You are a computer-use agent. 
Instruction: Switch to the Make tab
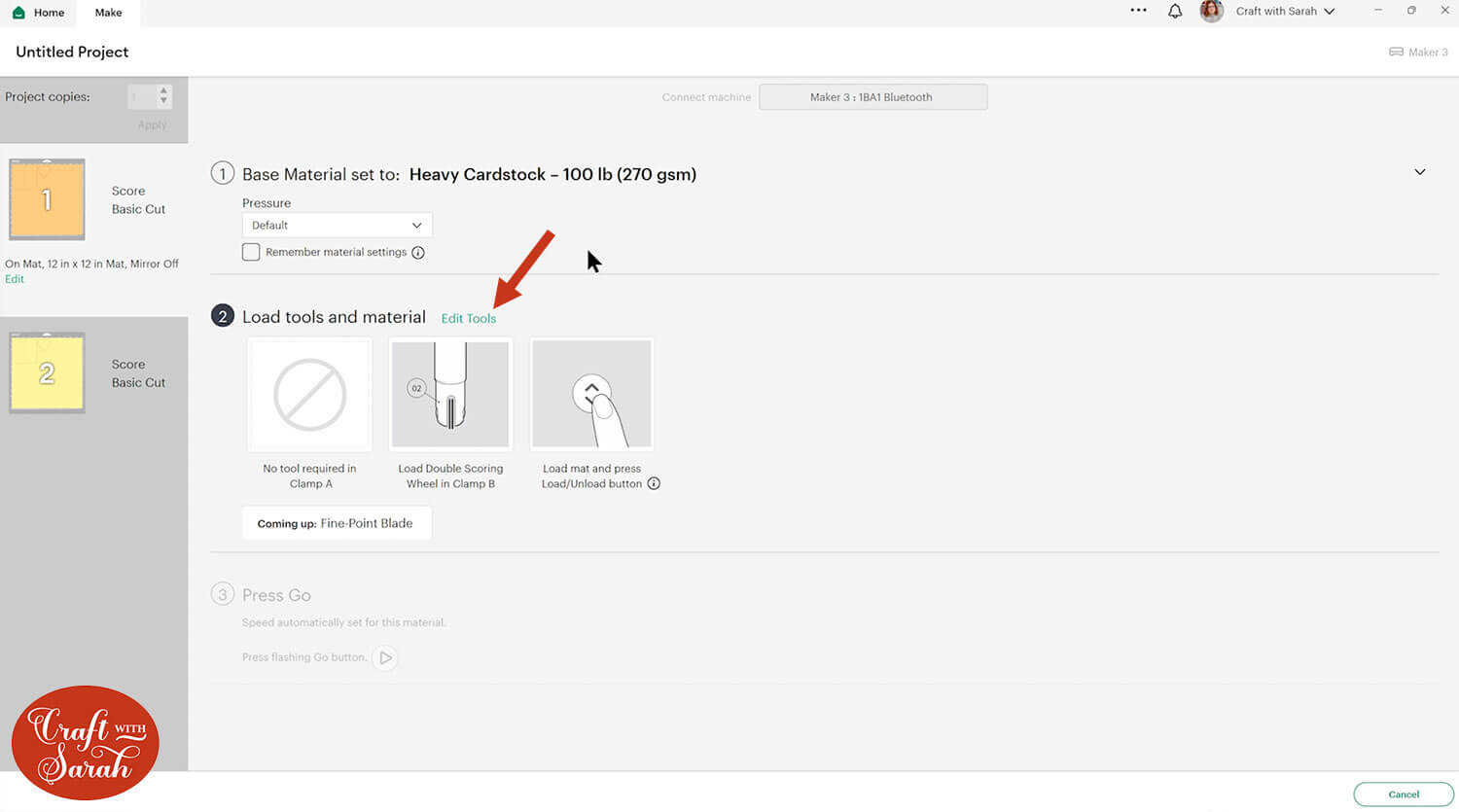point(108,13)
